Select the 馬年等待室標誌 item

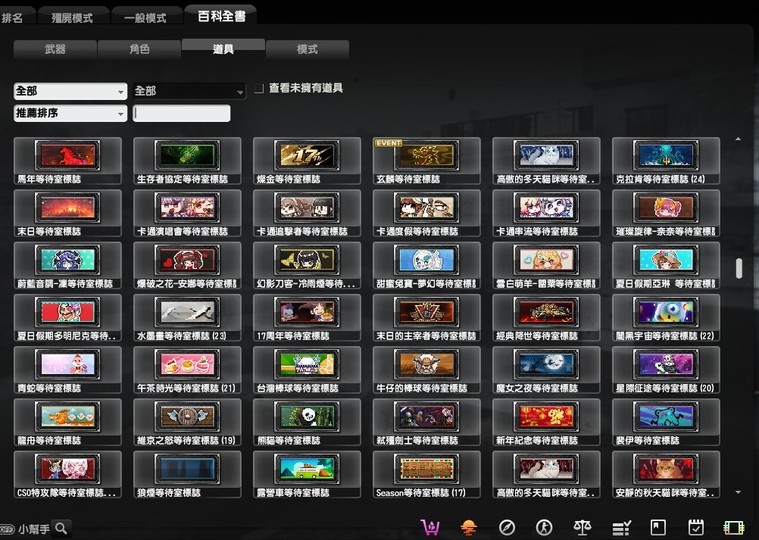pos(67,161)
